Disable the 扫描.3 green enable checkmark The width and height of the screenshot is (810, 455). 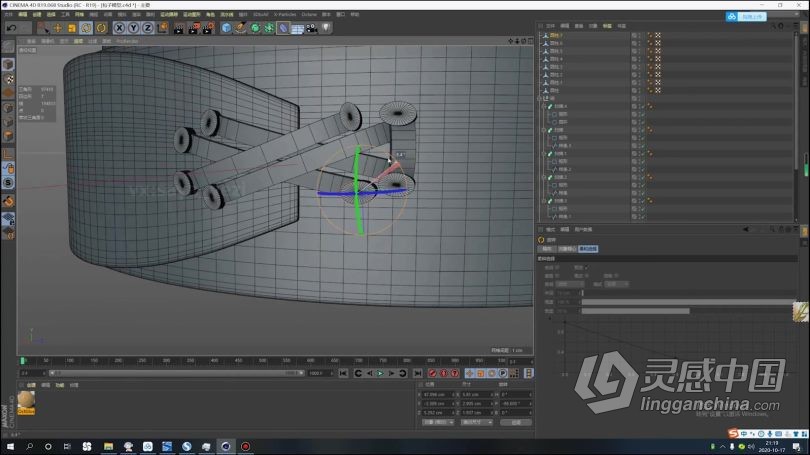click(x=643, y=201)
